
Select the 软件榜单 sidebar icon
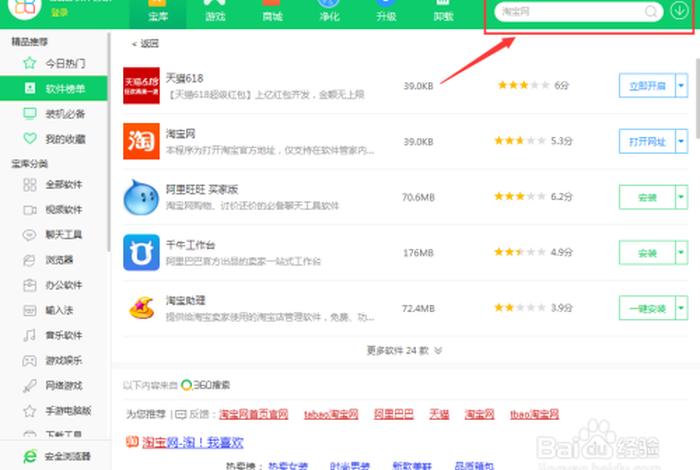coord(29,88)
